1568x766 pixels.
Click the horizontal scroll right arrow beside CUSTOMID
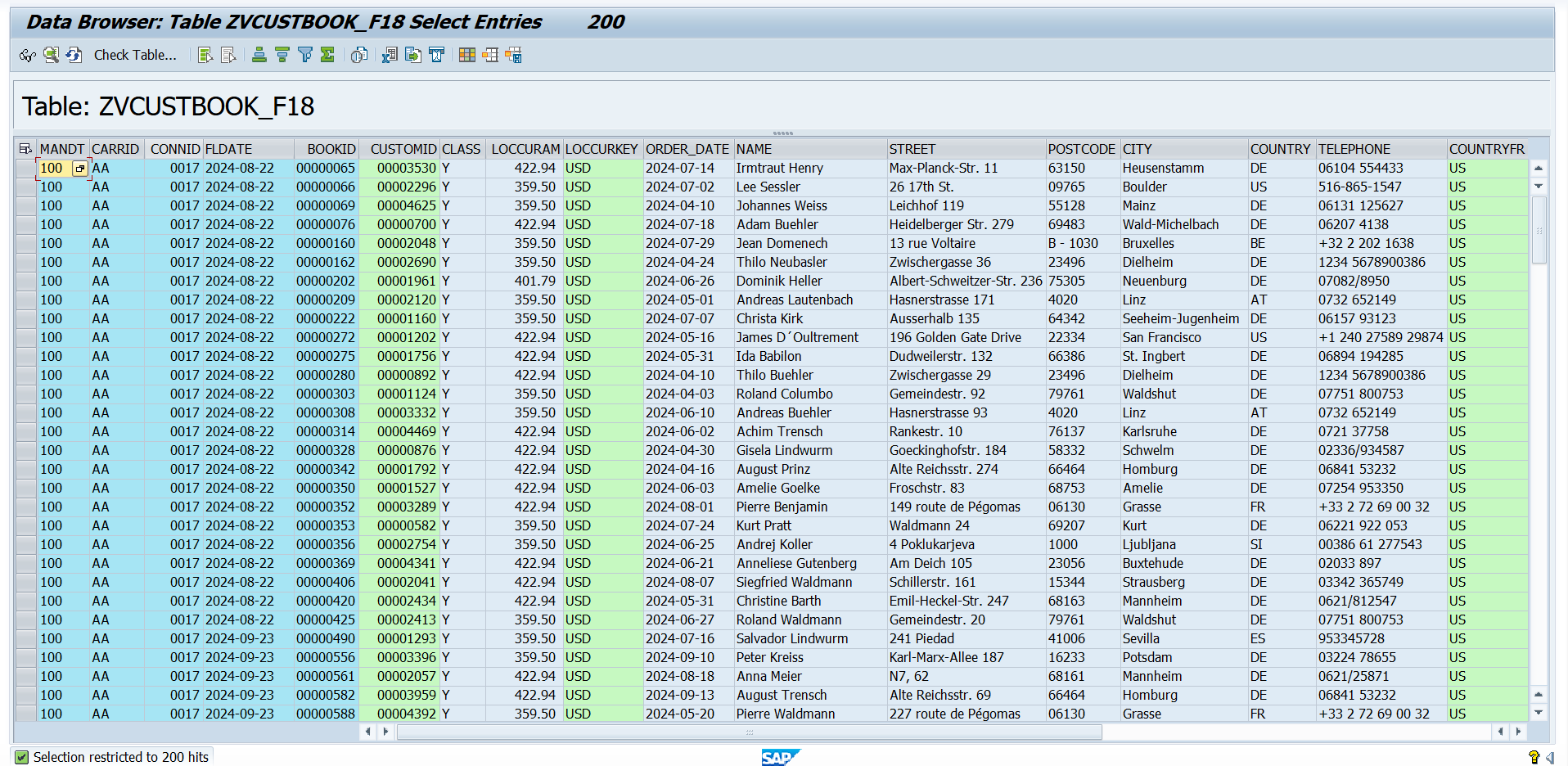pos(386,731)
